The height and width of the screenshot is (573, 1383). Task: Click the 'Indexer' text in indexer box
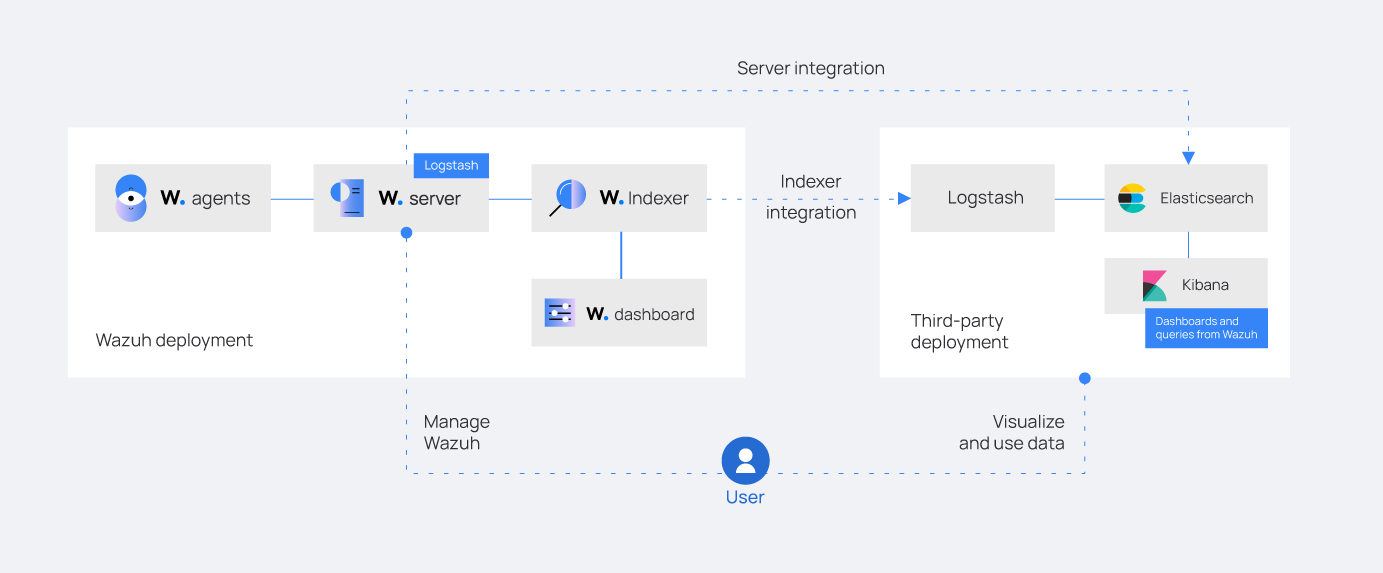pos(658,198)
